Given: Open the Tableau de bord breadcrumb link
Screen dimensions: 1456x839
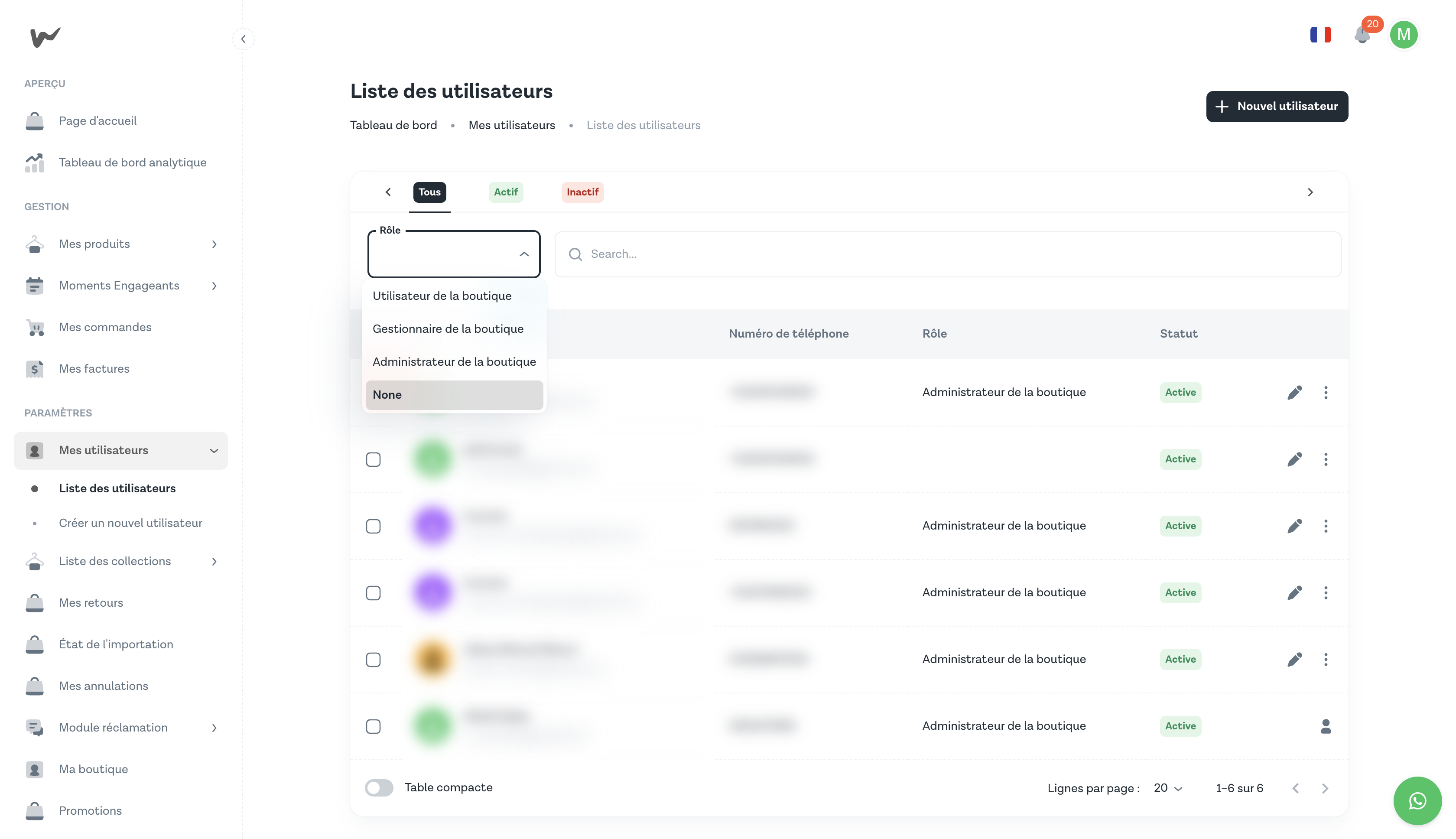Looking at the screenshot, I should (x=393, y=125).
